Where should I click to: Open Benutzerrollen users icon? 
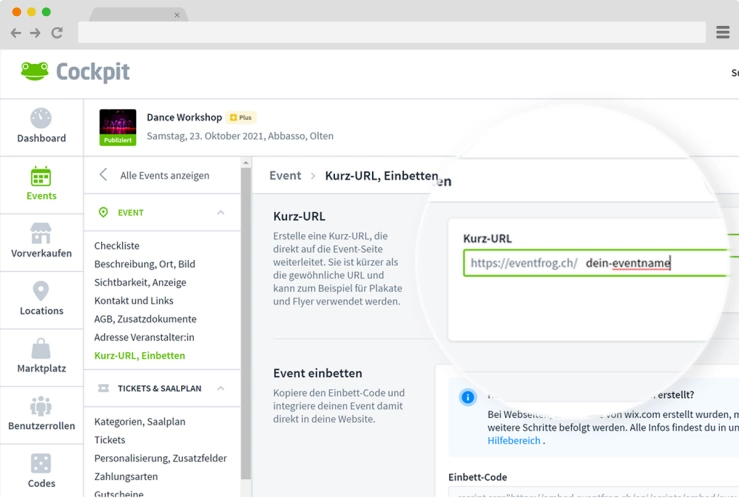(41, 406)
